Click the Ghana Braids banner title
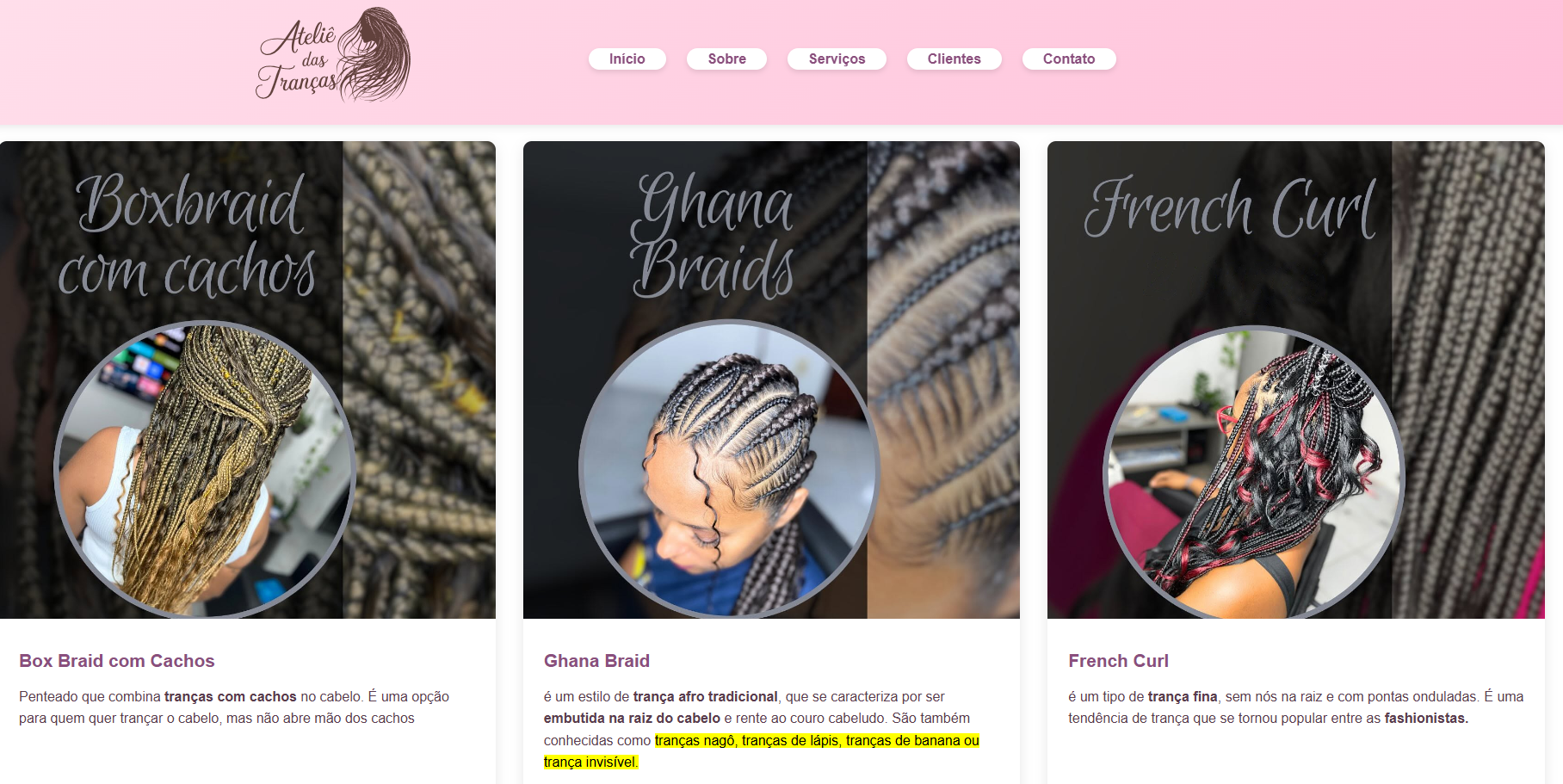 pos(713,234)
